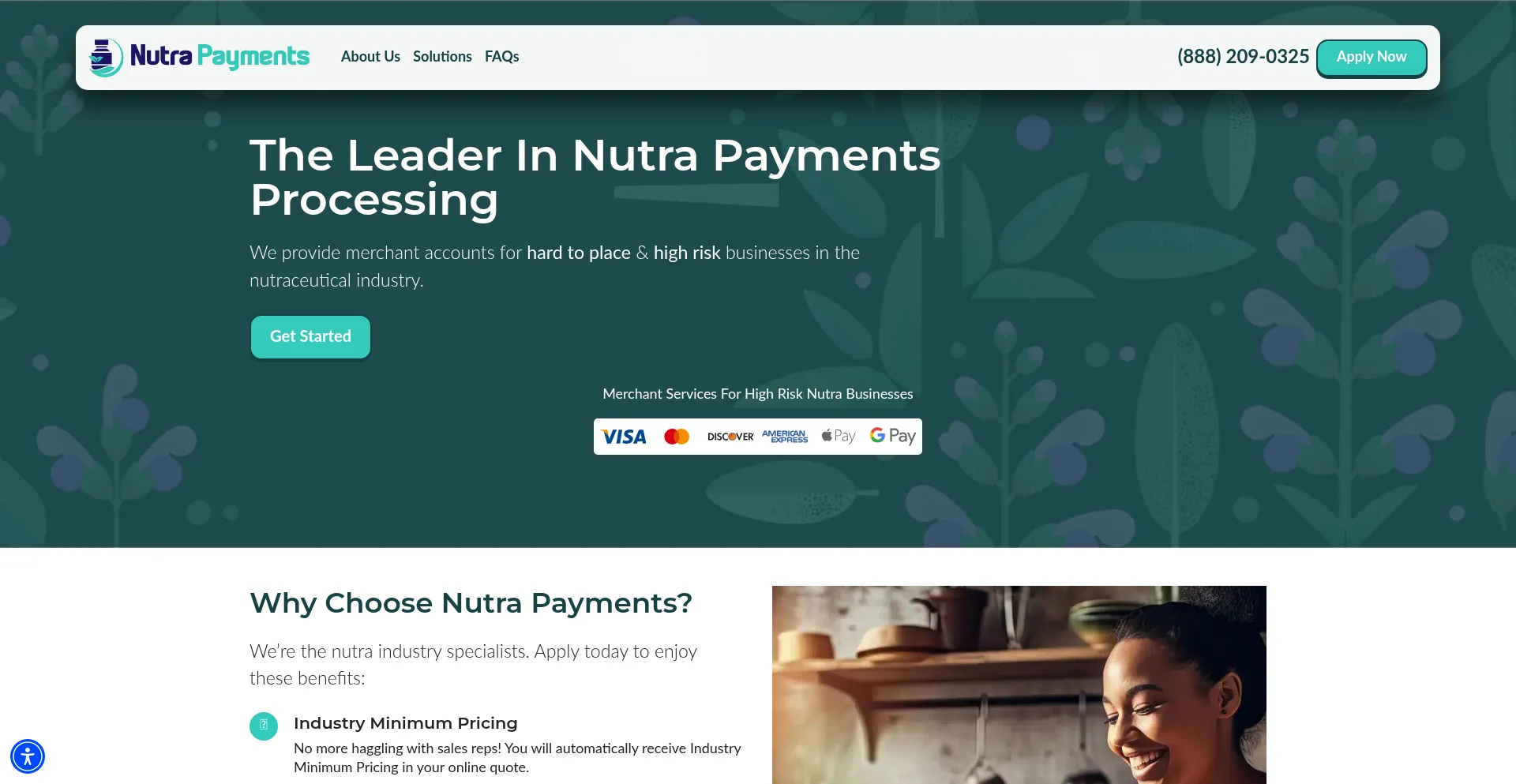
Task: Click the Discover card logo
Action: tap(730, 437)
